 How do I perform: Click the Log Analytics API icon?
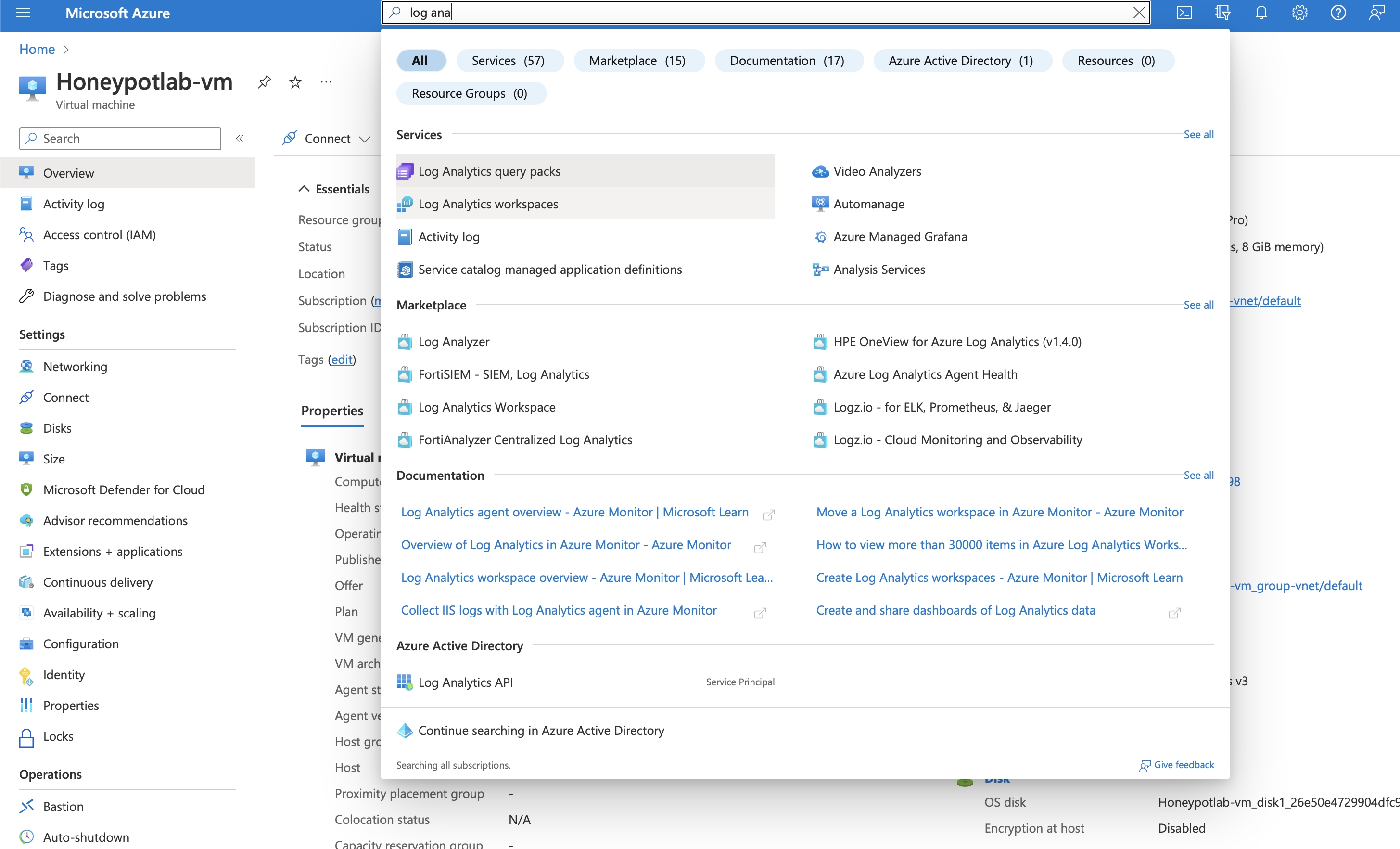click(x=405, y=682)
